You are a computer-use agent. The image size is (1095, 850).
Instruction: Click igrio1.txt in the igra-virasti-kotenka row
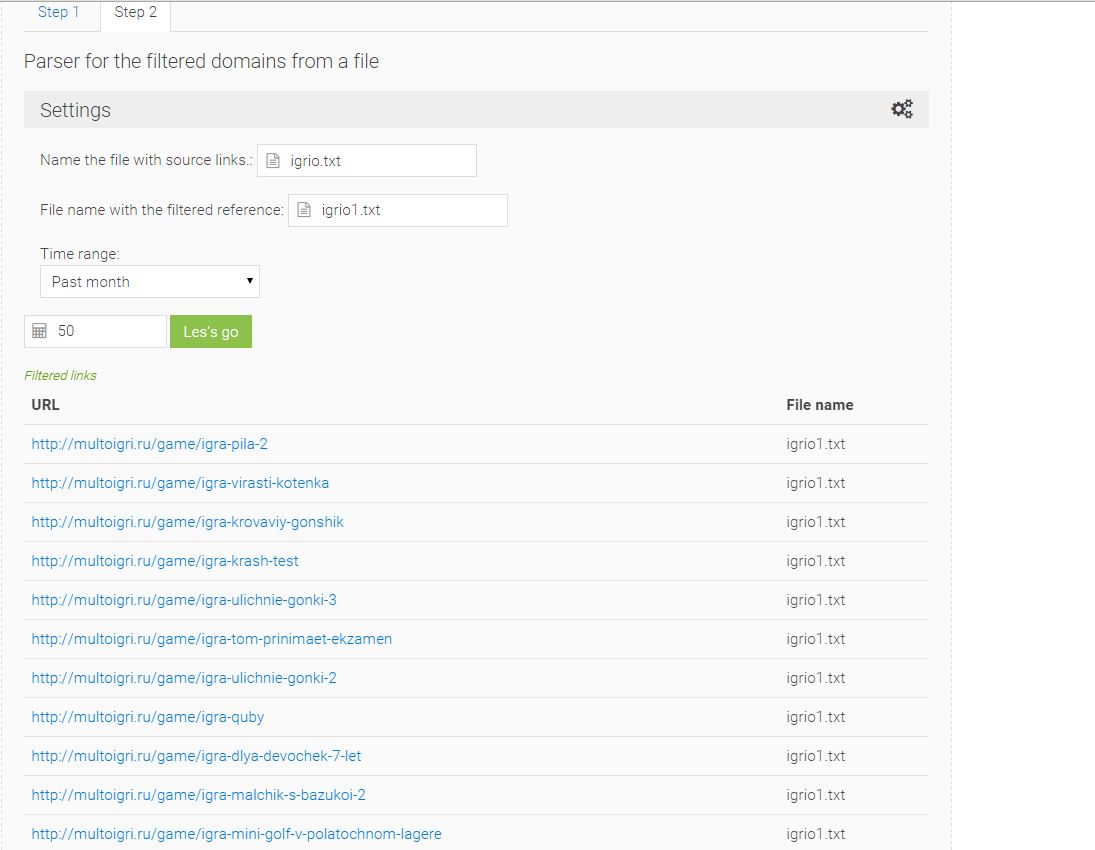pyautogui.click(x=816, y=483)
